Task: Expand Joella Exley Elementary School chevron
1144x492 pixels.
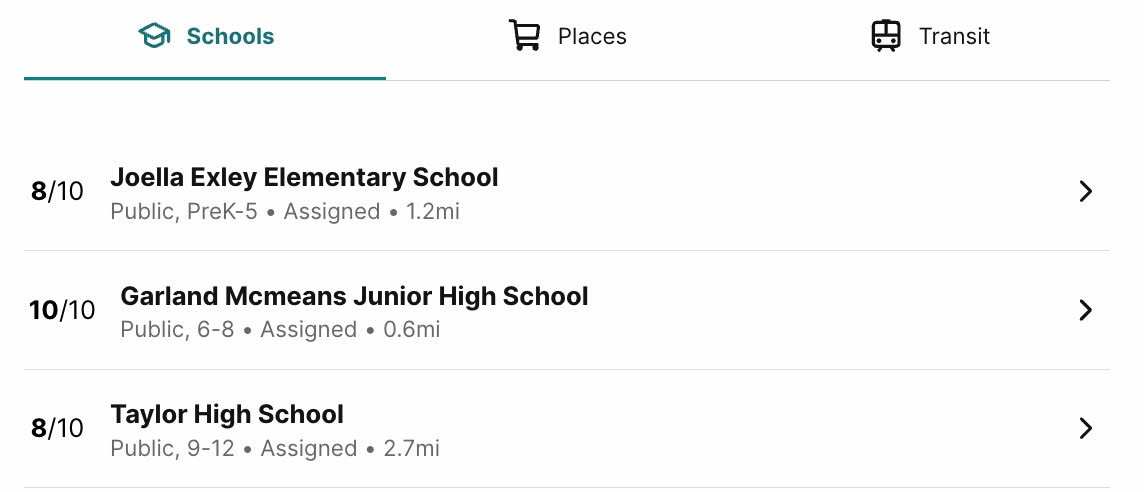Action: coord(1086,191)
